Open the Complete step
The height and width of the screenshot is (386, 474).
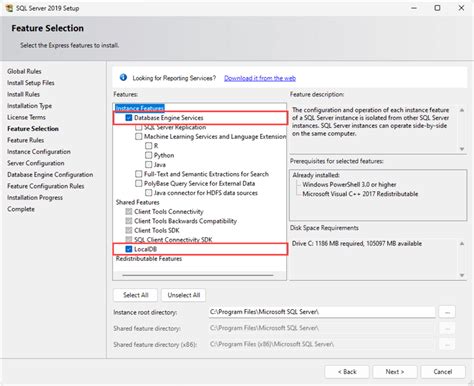tap(21, 209)
